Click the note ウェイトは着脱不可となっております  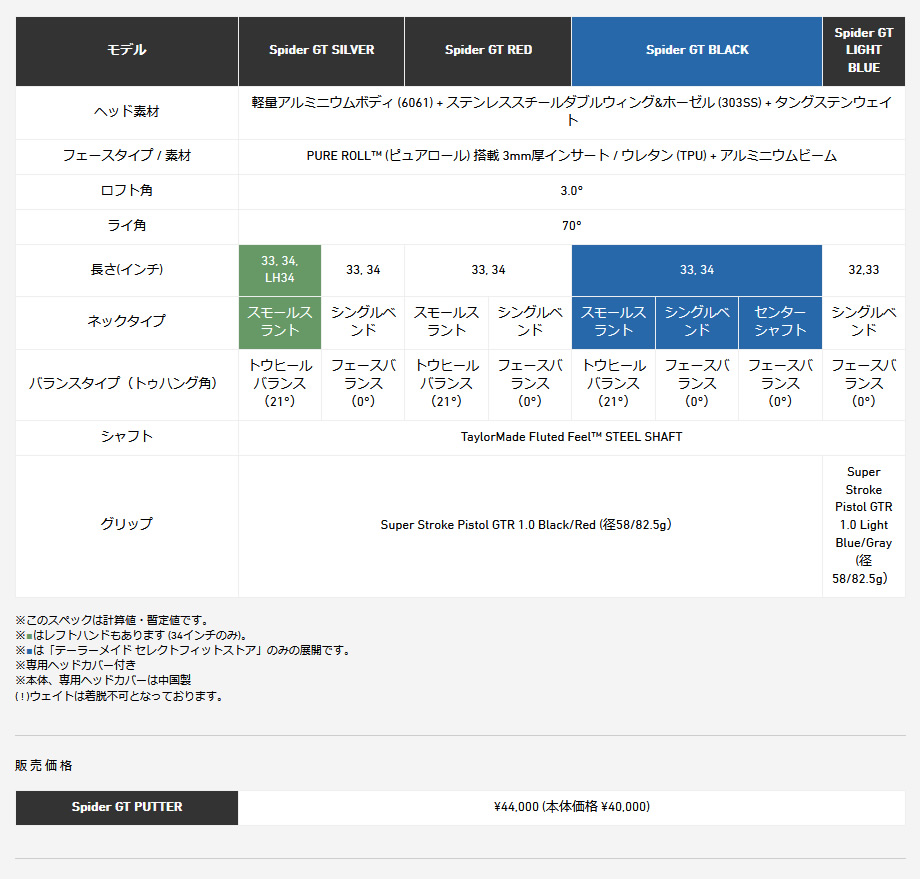tap(119, 697)
